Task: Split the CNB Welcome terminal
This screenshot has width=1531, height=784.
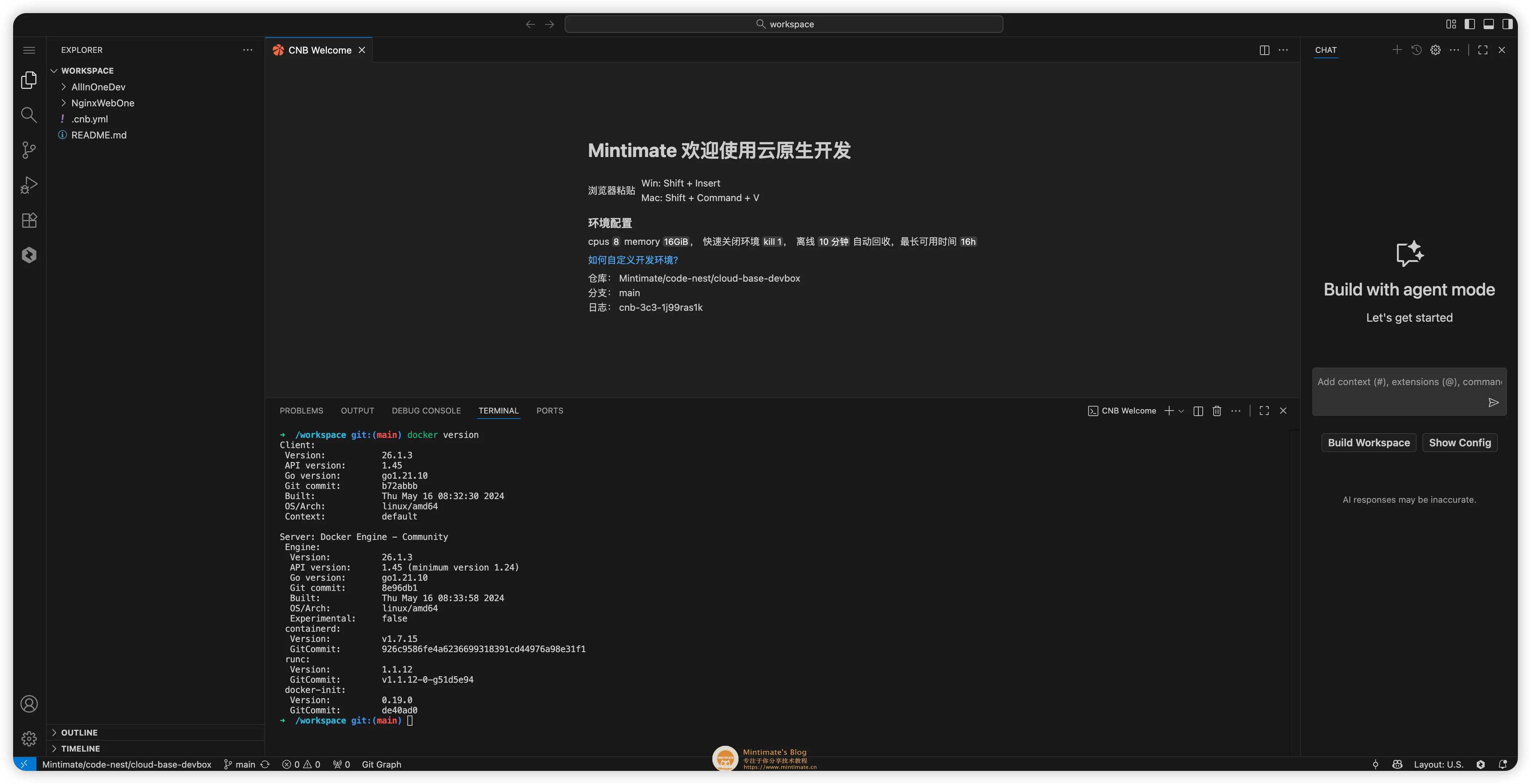Action: point(1198,411)
